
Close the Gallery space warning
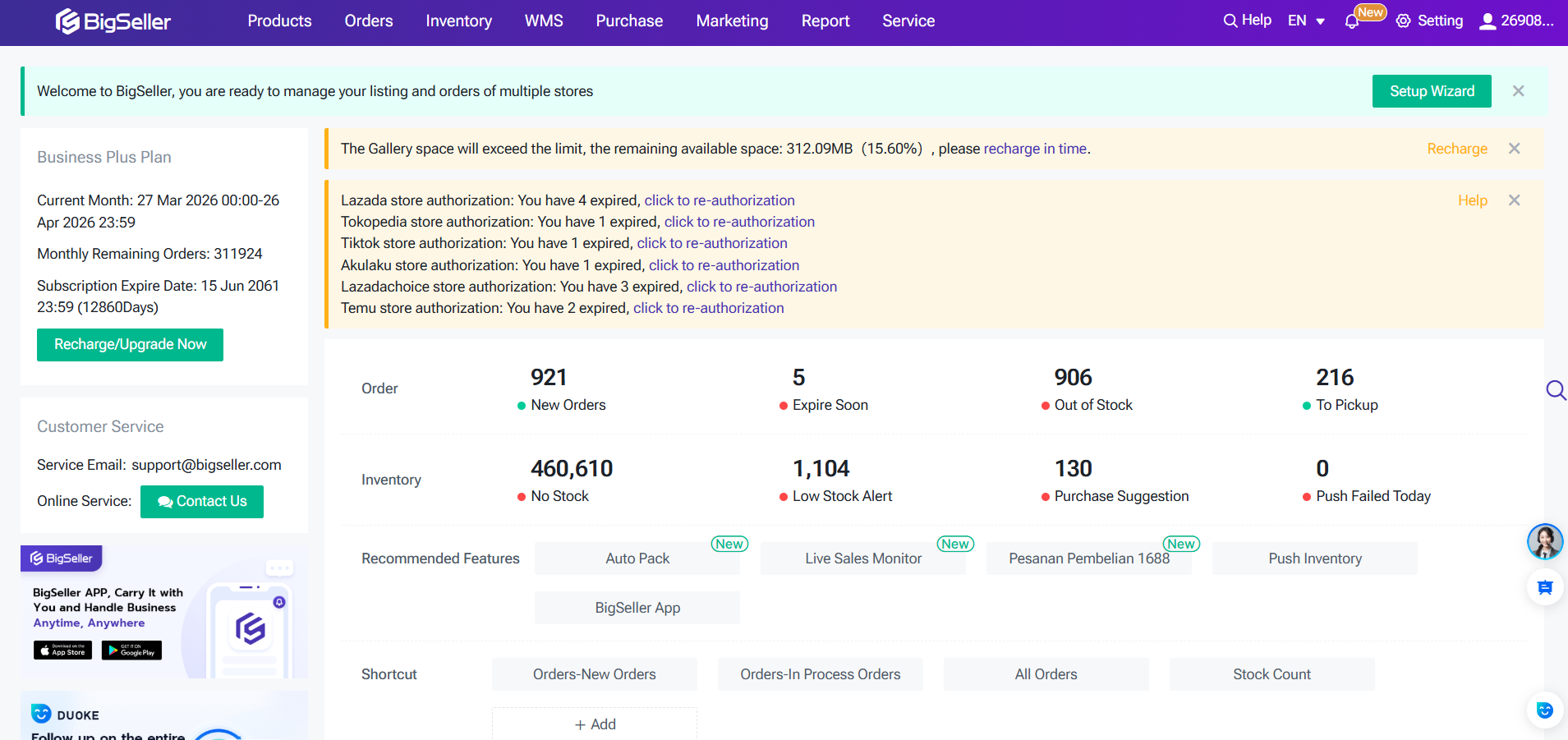pyautogui.click(x=1514, y=149)
